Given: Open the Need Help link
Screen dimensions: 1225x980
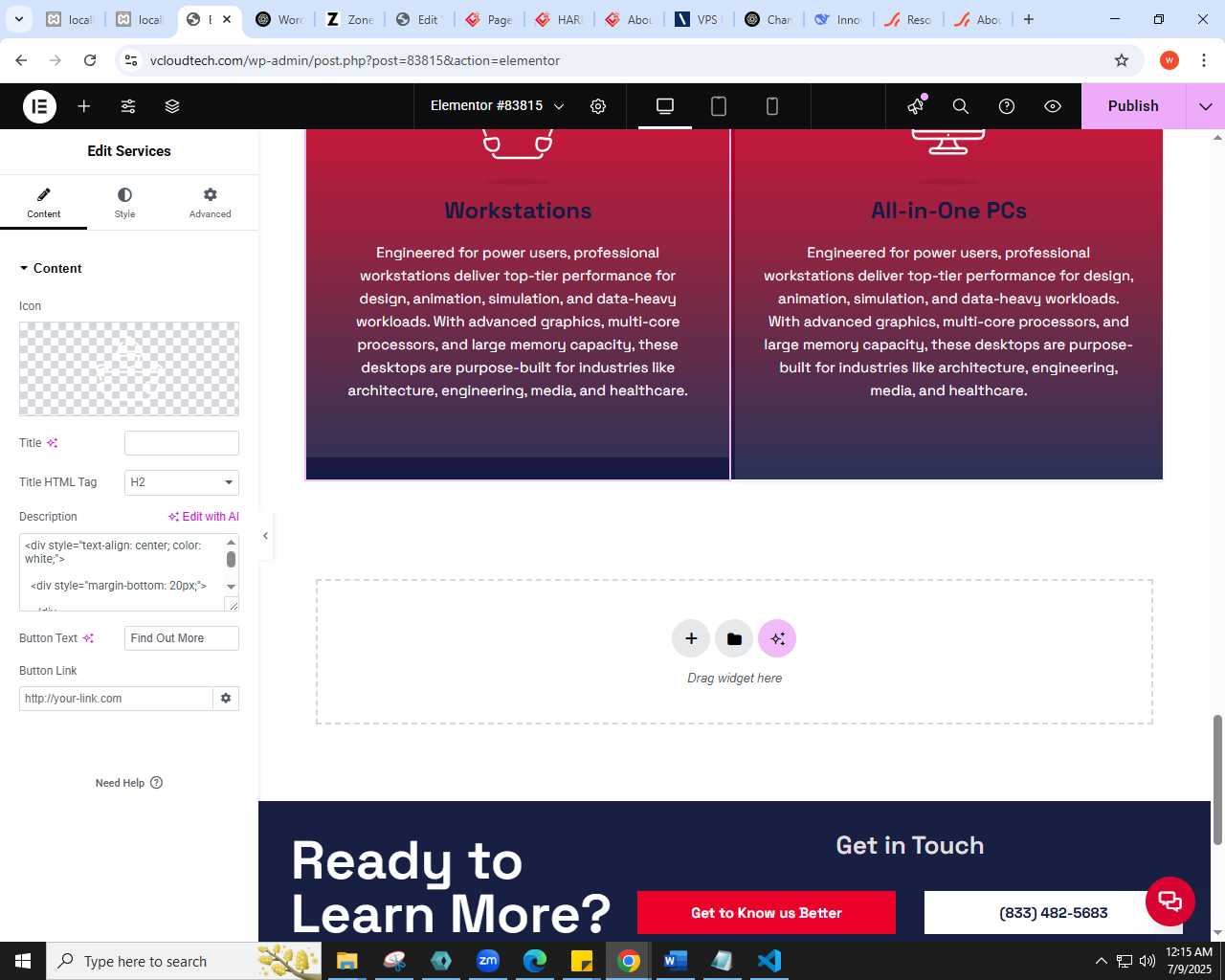Looking at the screenshot, I should click(x=129, y=783).
